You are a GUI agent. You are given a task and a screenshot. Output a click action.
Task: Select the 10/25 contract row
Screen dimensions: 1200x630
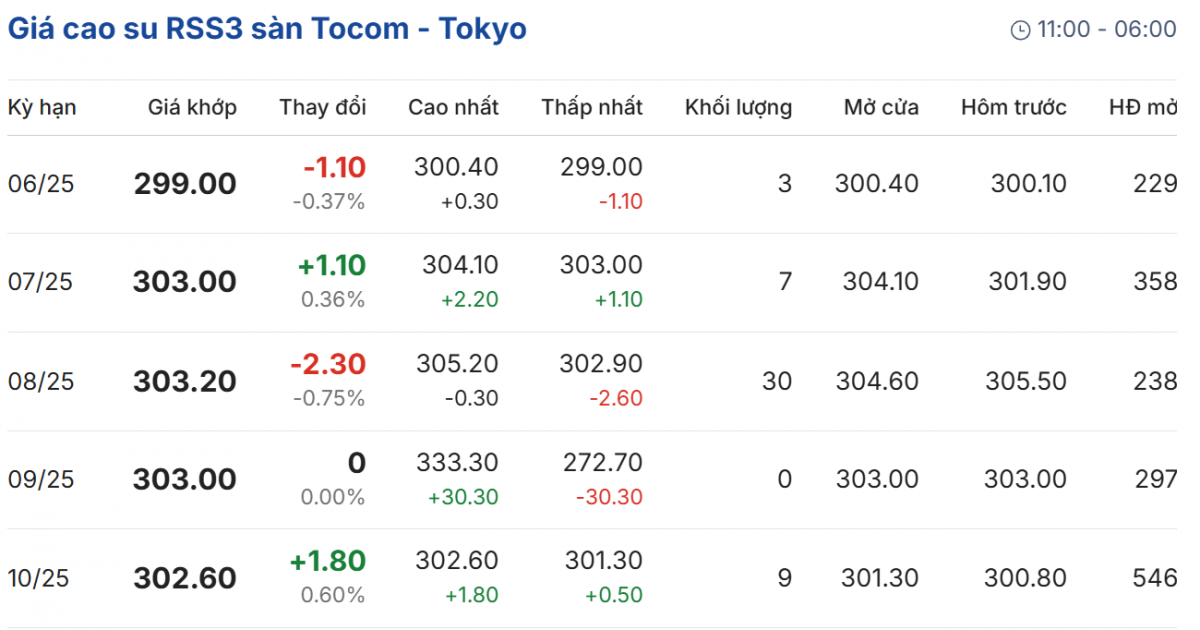(x=41, y=578)
